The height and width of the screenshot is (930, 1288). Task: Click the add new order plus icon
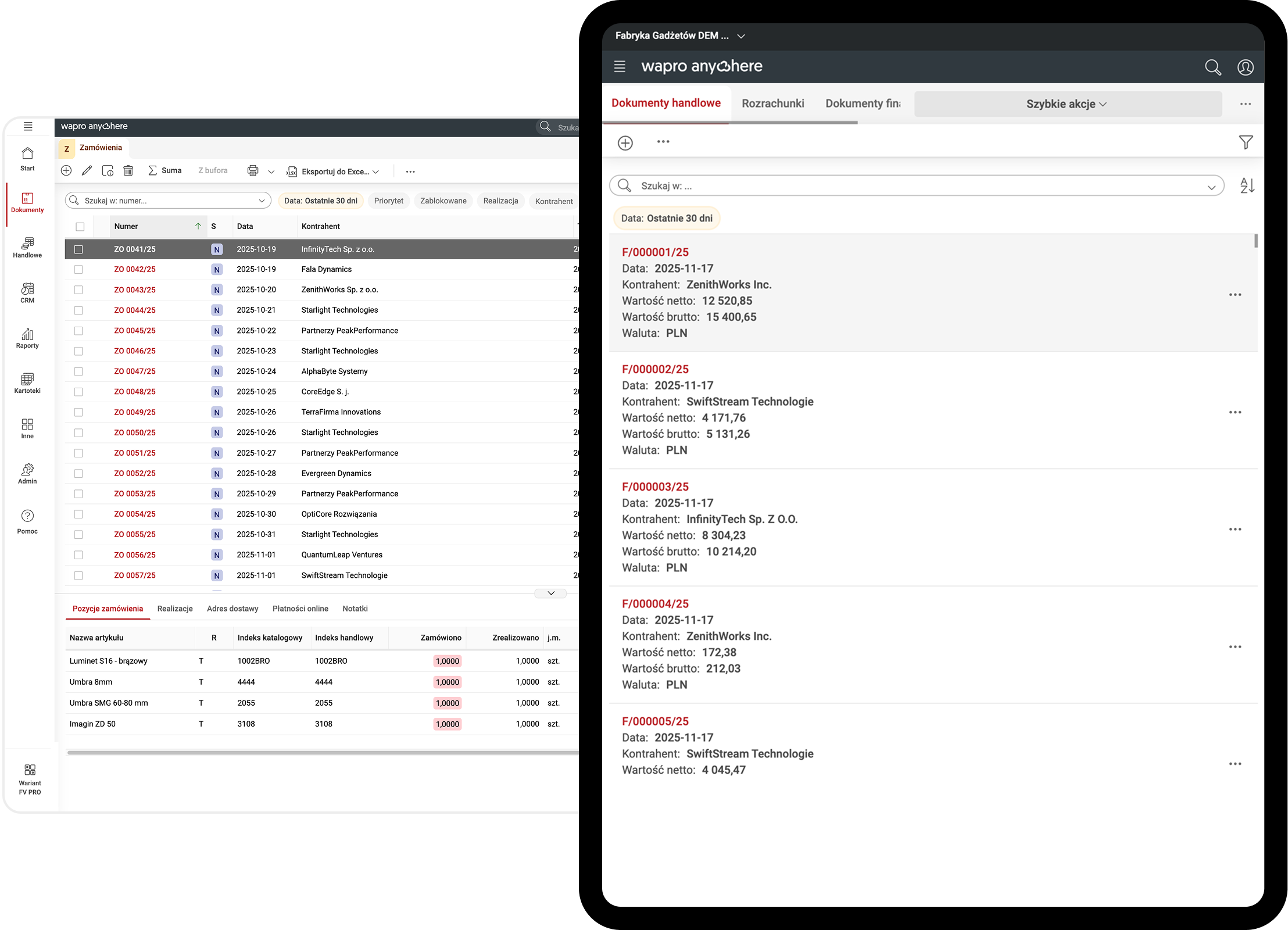point(66,171)
